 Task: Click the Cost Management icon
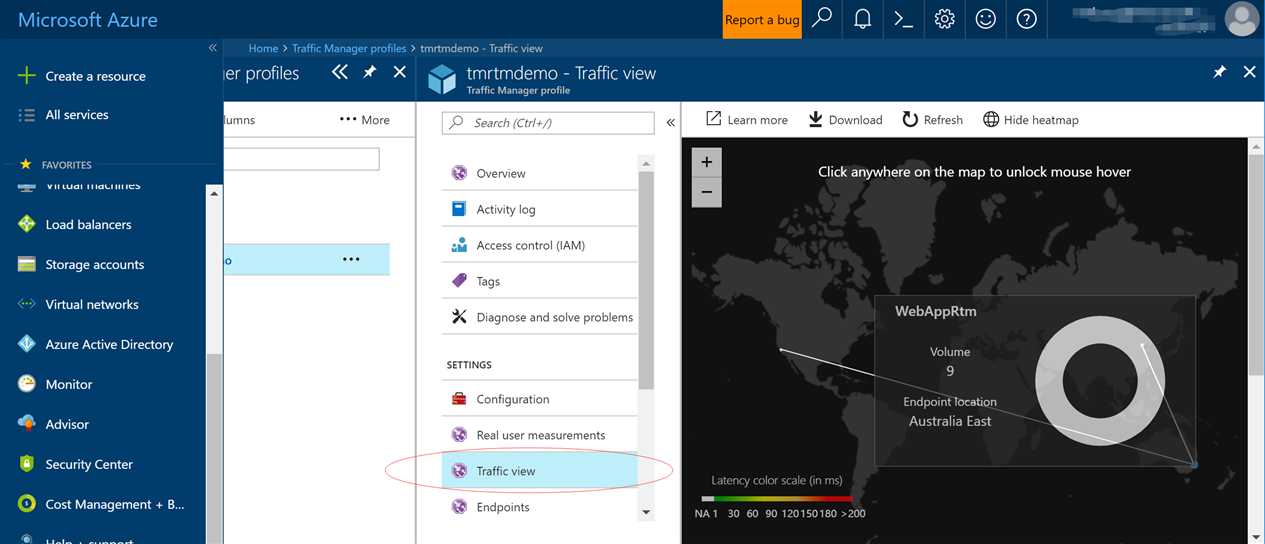[27, 504]
